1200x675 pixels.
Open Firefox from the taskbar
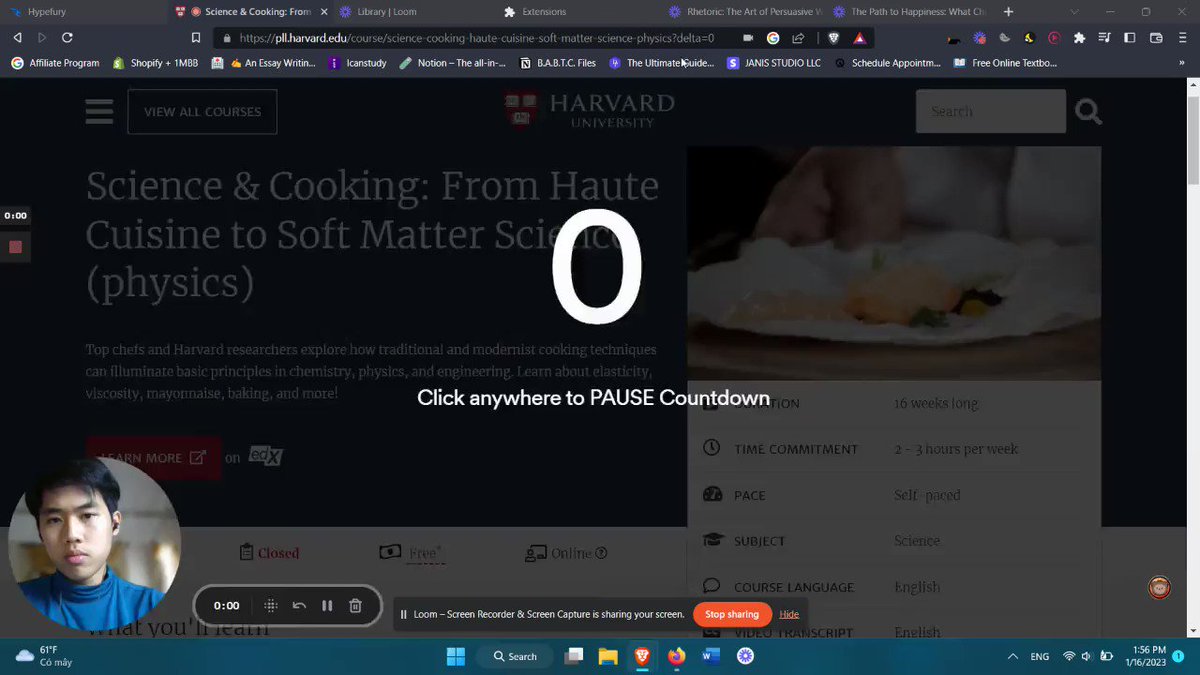point(676,656)
